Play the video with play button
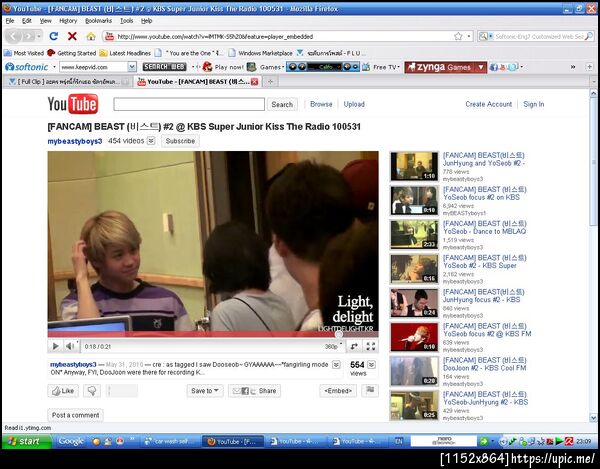Viewport: 600px width, 469px height. pos(55,346)
